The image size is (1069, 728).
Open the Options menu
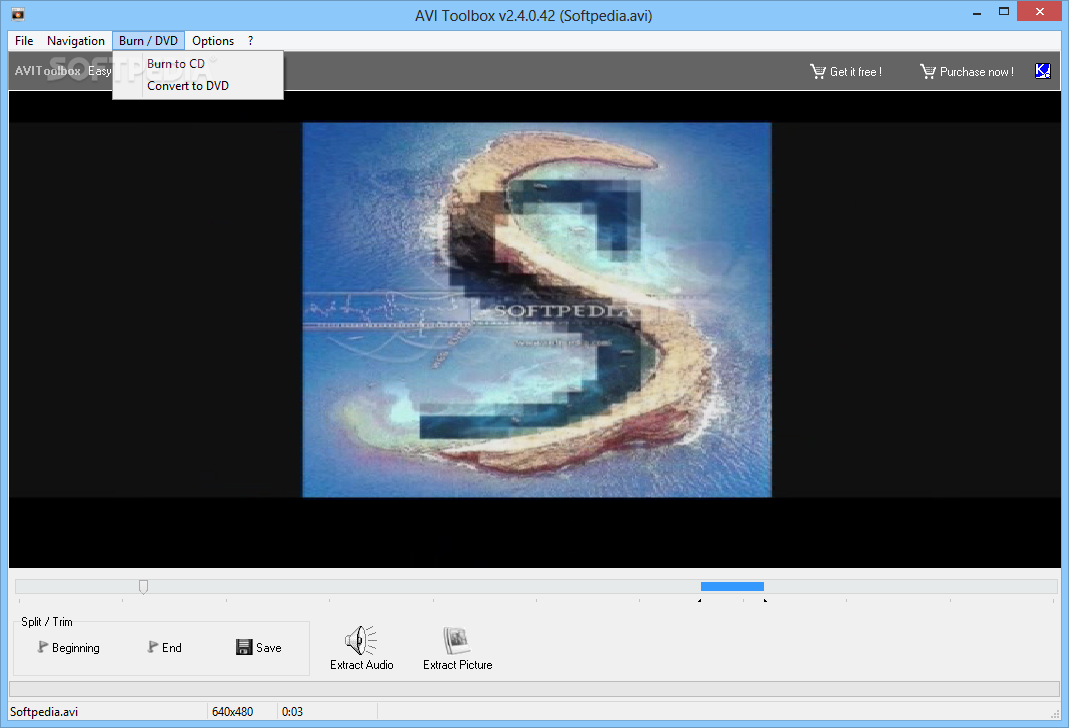[213, 41]
